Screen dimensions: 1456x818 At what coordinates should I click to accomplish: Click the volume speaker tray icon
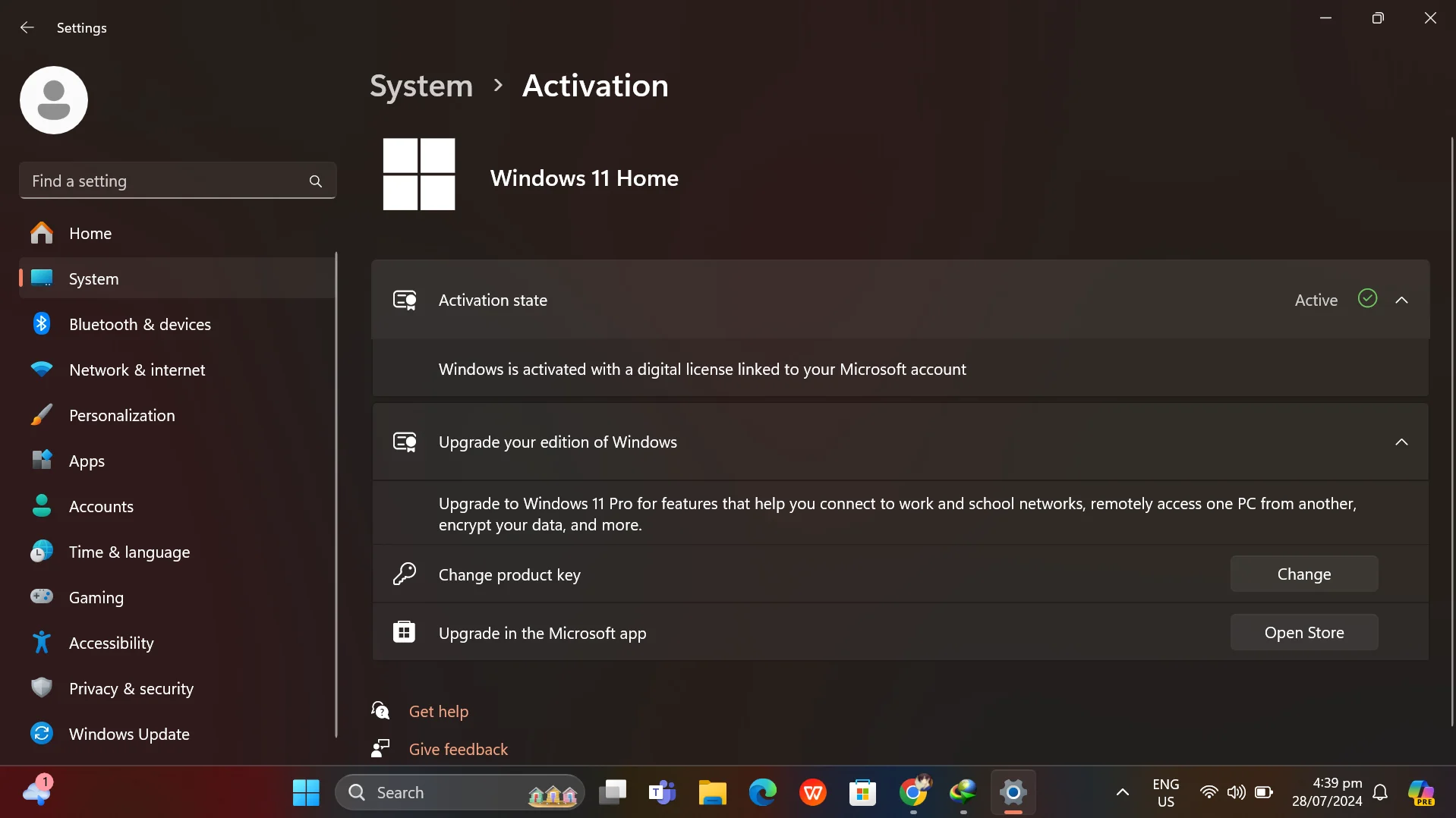(x=1237, y=793)
